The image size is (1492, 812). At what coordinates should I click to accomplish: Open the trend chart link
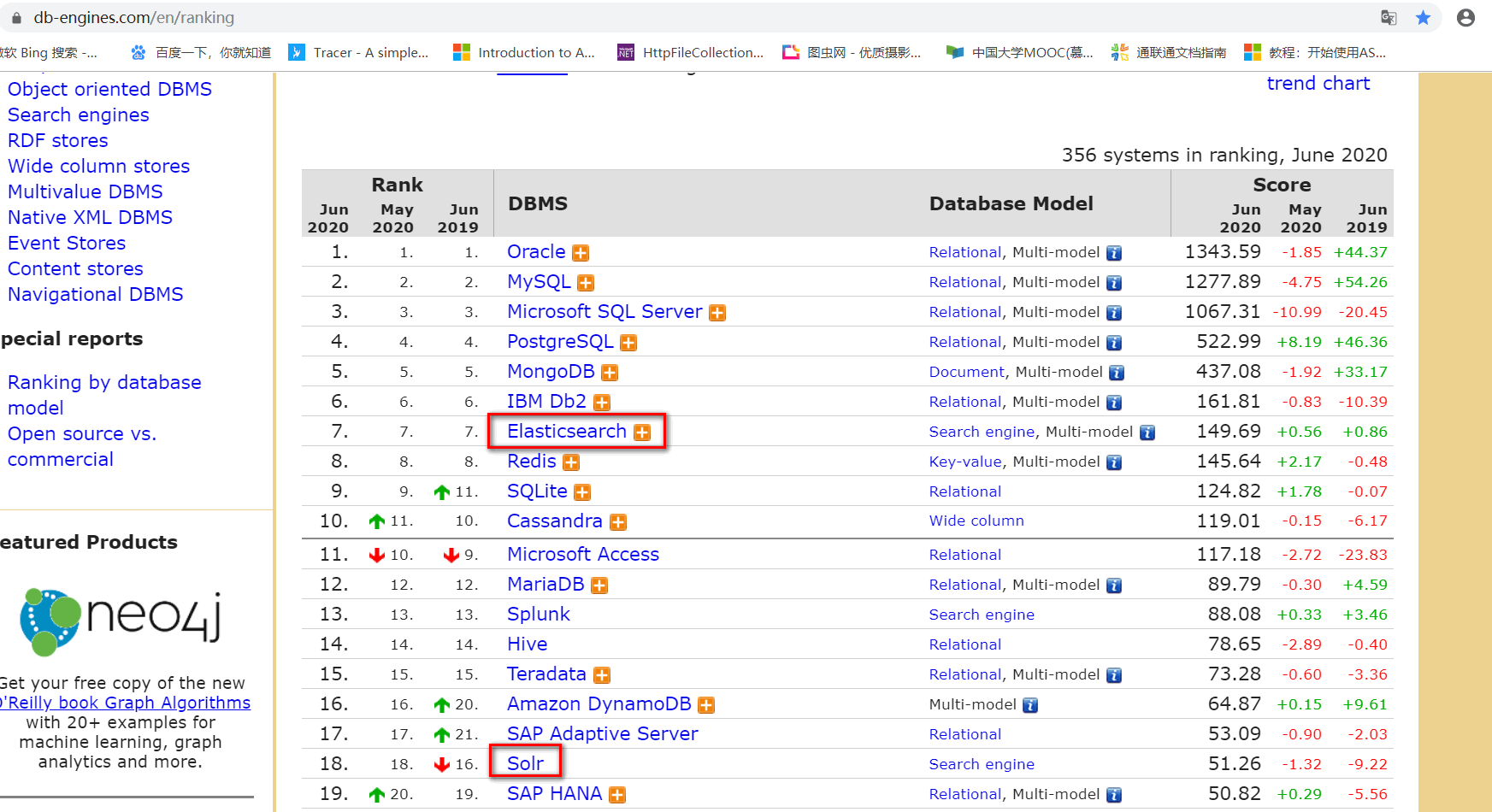click(1318, 84)
